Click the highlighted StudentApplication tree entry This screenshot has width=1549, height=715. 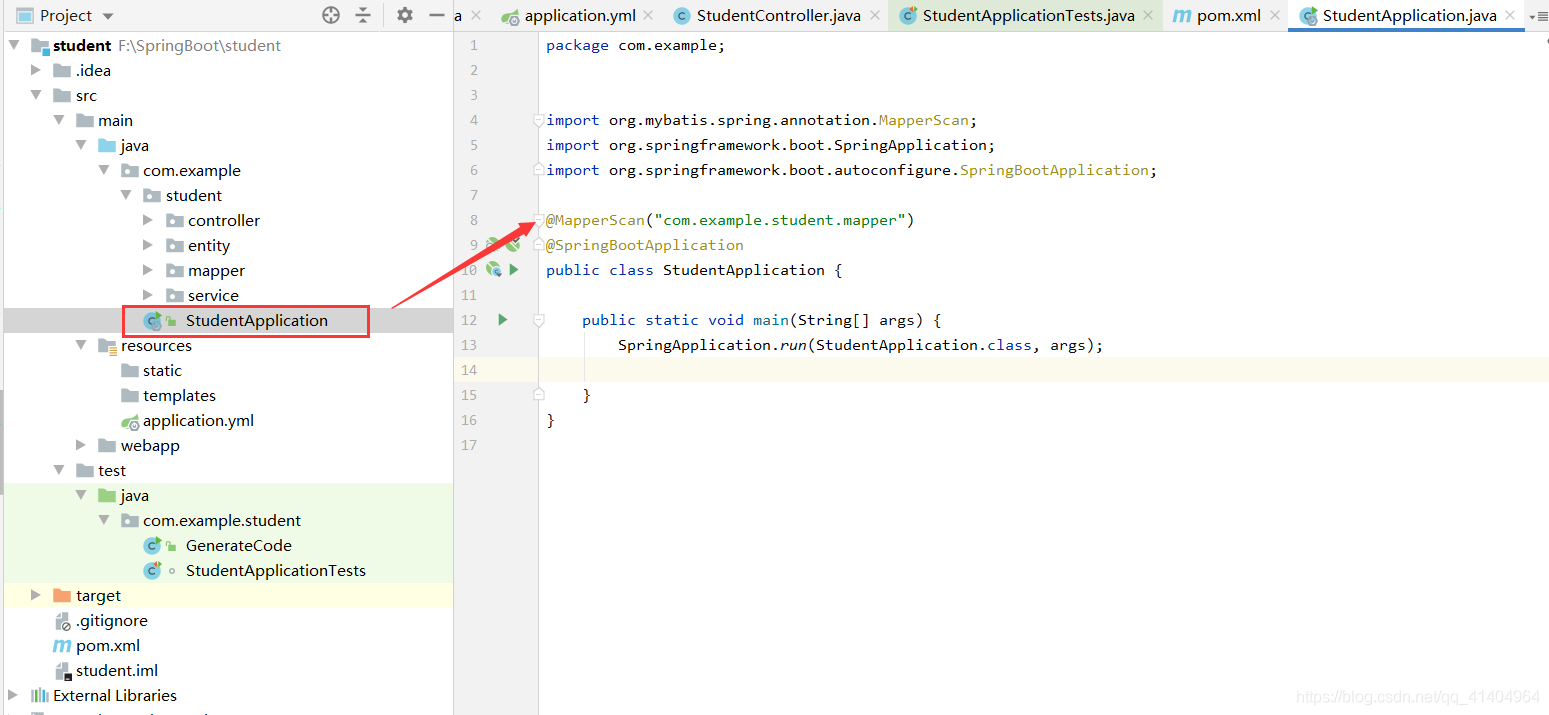coord(257,320)
